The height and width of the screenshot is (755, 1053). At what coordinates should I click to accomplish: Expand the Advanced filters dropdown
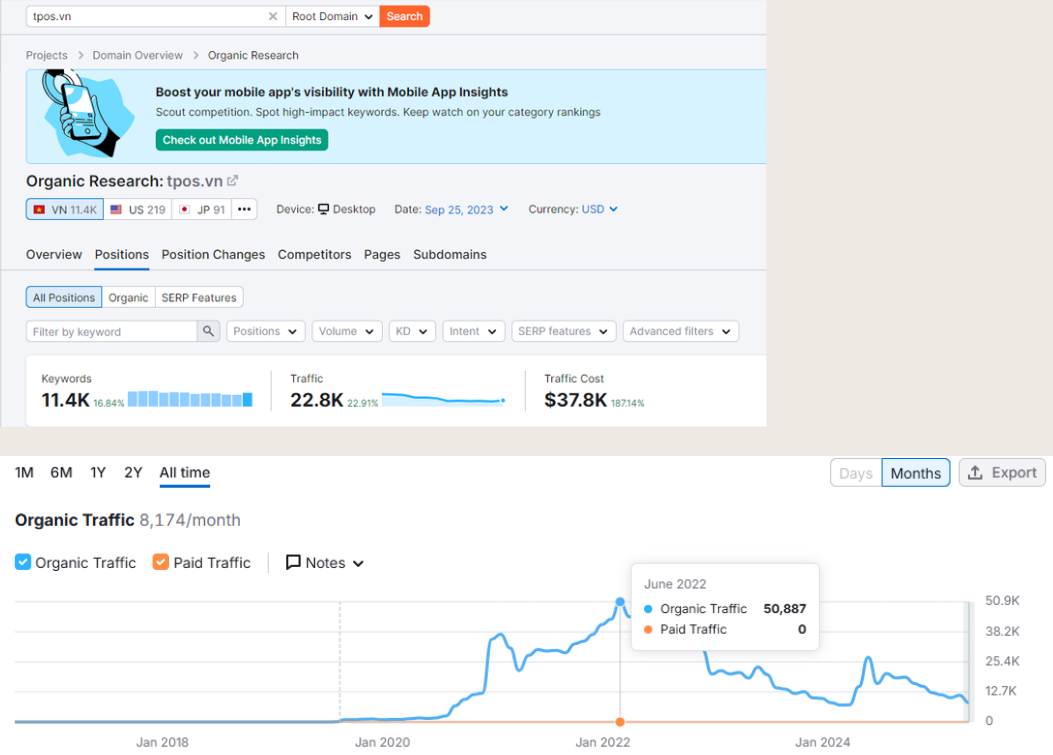coord(680,331)
